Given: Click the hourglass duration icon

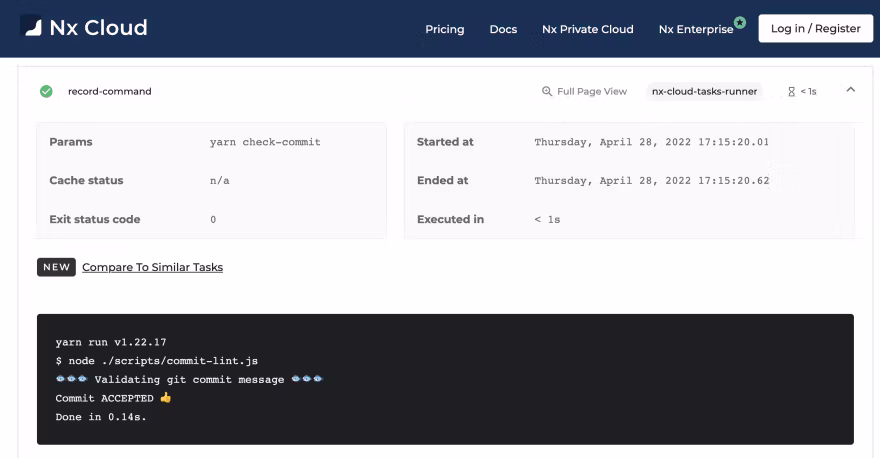Looking at the screenshot, I should coord(791,91).
